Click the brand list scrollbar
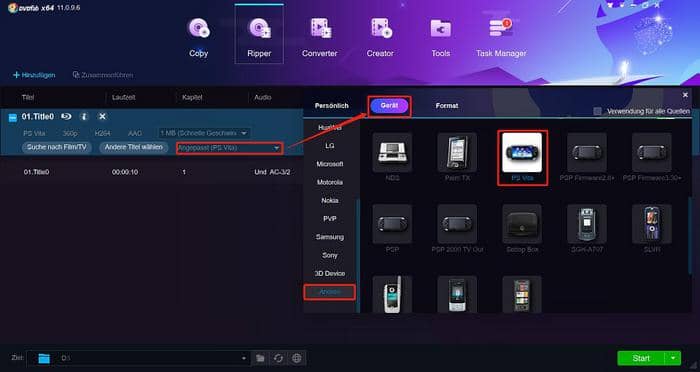Screen dimensions: 700x372 (x=358, y=256)
